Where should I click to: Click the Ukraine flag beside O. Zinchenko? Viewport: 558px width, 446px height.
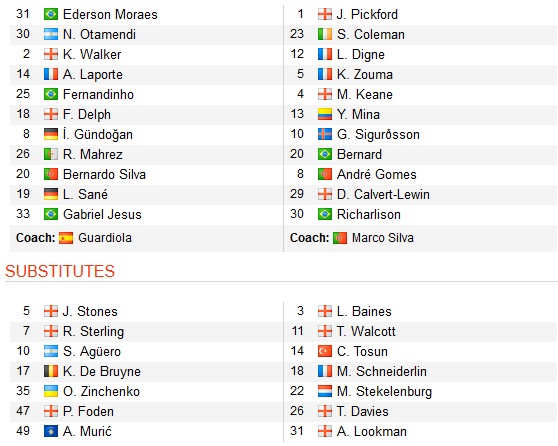(51, 391)
